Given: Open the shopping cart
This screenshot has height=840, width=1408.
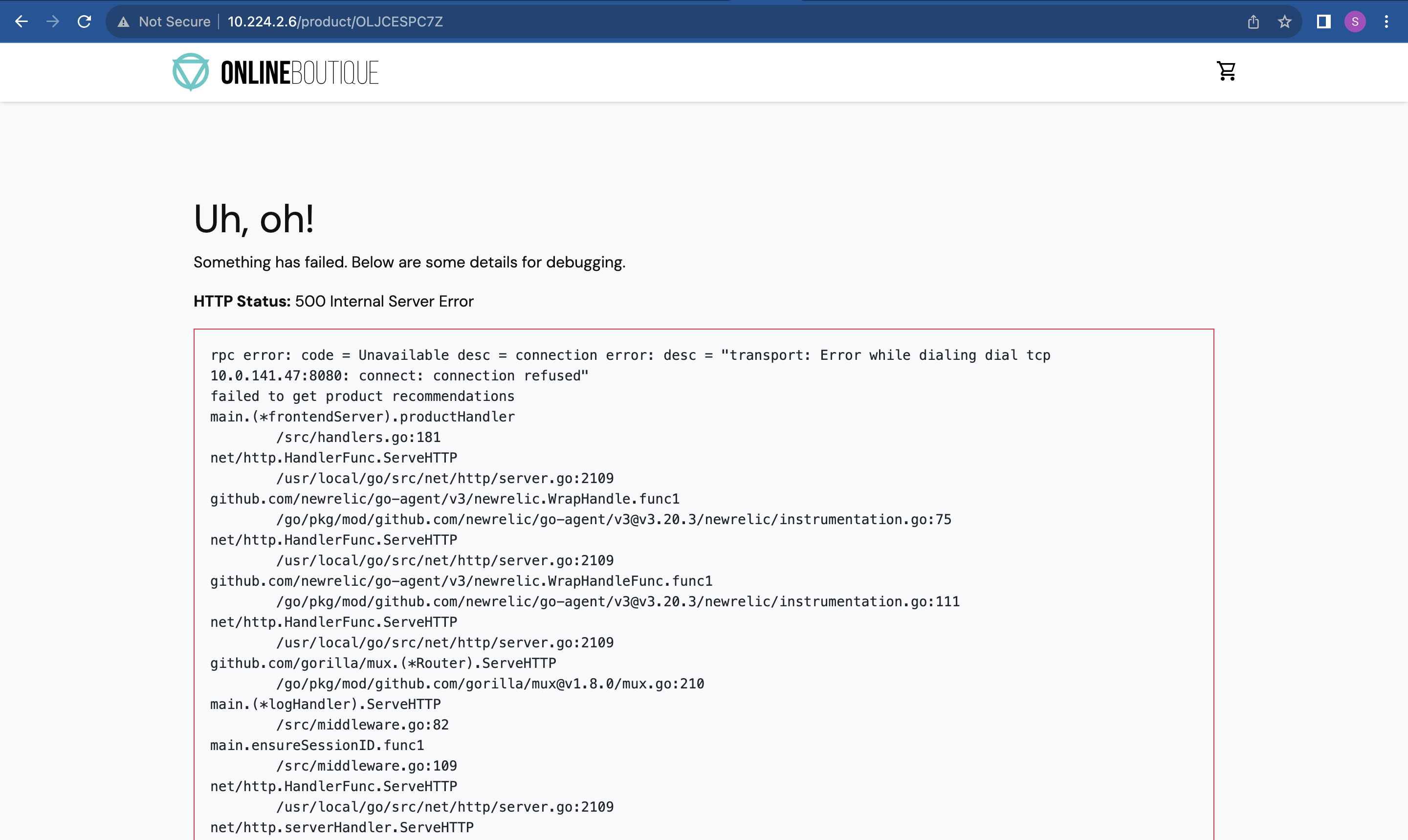Looking at the screenshot, I should pyautogui.click(x=1226, y=71).
